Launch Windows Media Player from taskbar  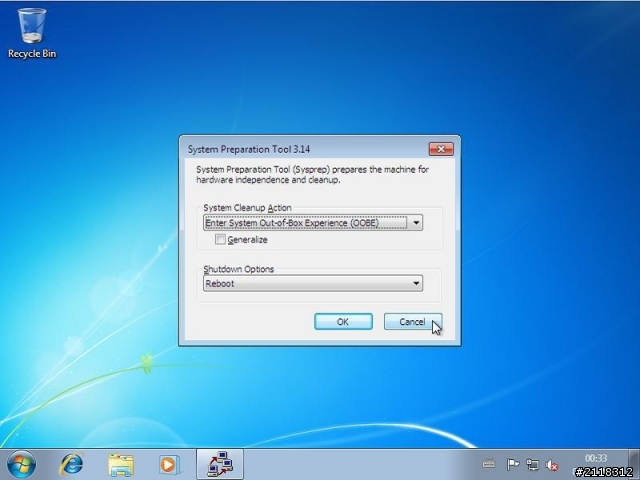tap(169, 464)
